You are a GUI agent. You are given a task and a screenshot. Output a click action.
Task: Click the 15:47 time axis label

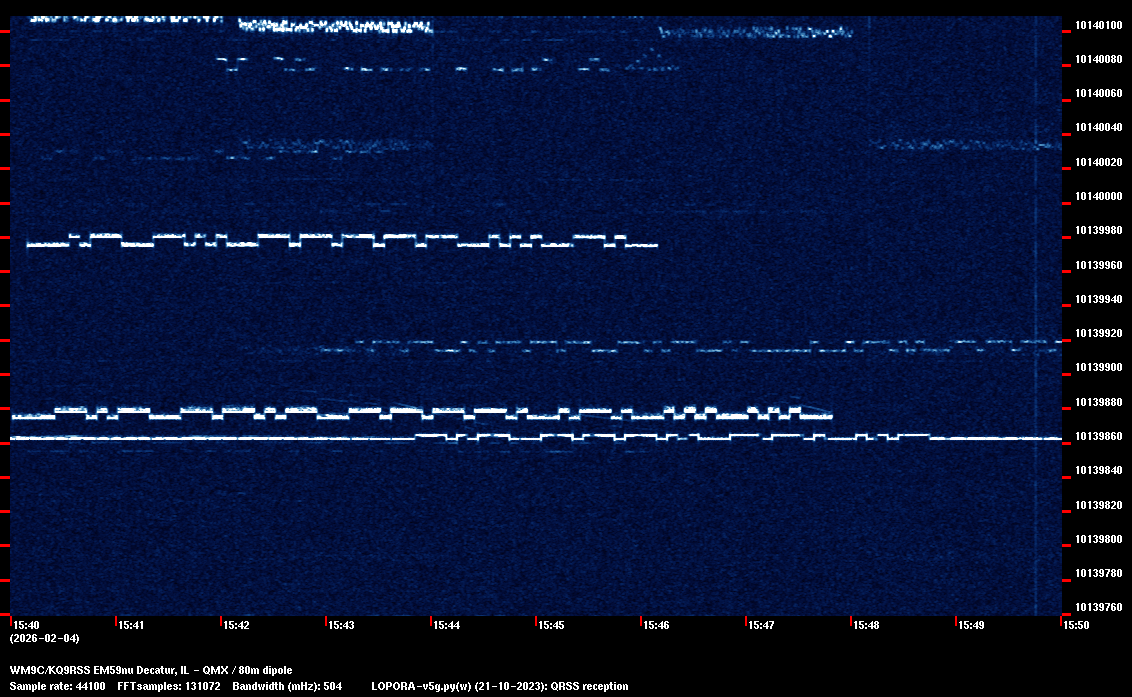point(761,625)
